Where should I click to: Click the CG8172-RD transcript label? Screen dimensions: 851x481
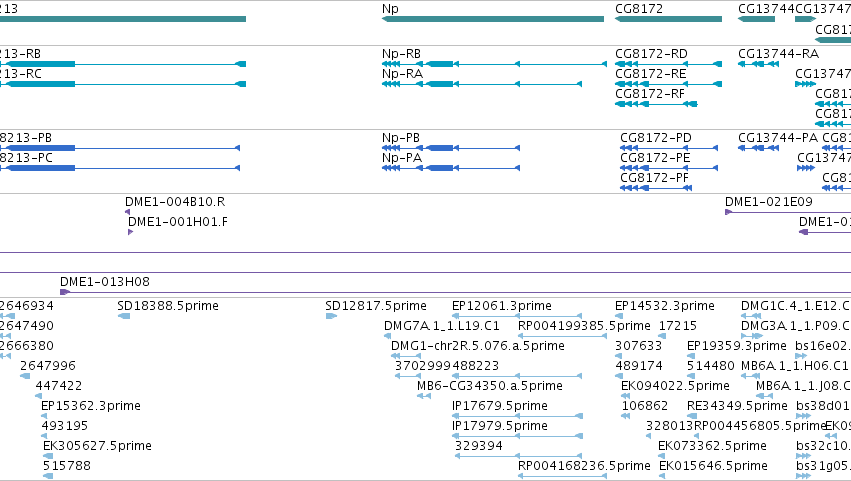click(651, 54)
